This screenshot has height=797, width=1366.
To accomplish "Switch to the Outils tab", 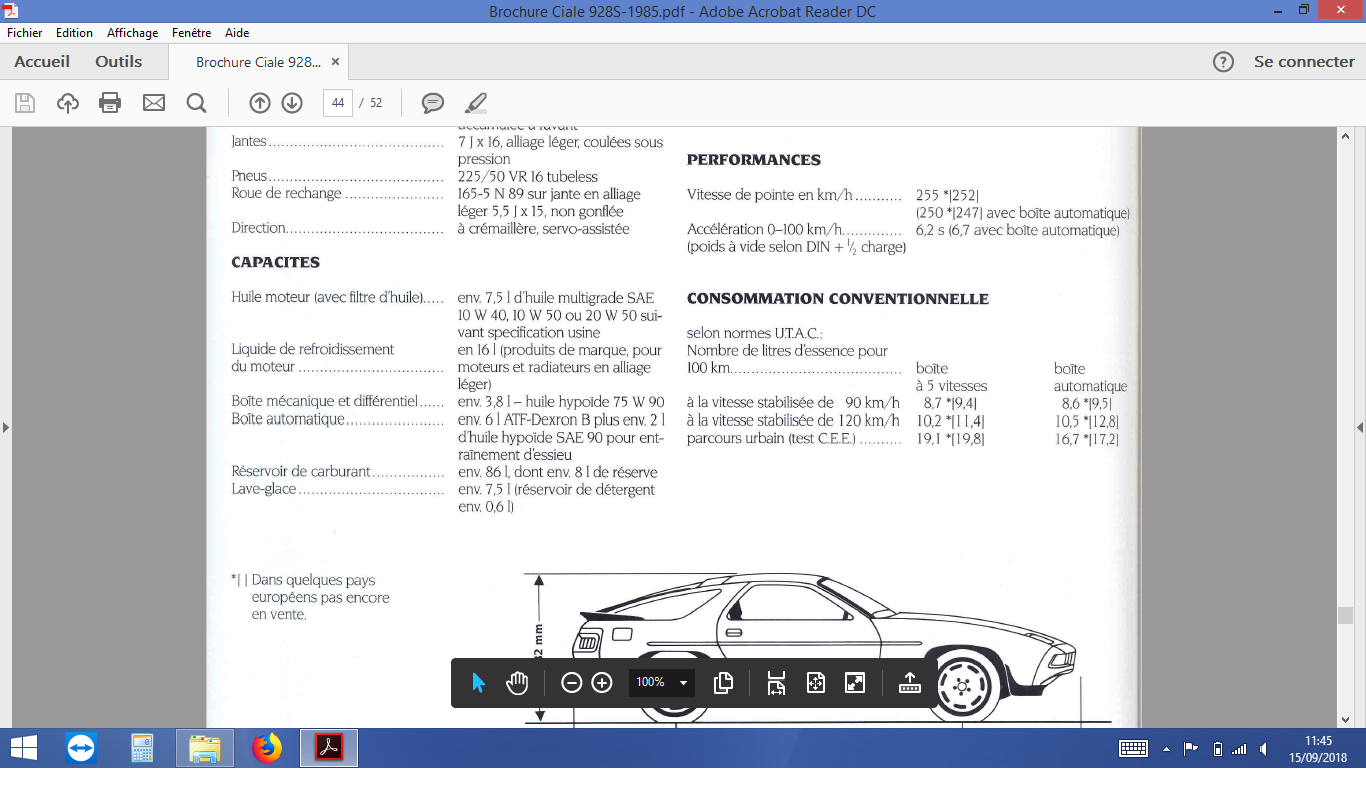I will (119, 62).
